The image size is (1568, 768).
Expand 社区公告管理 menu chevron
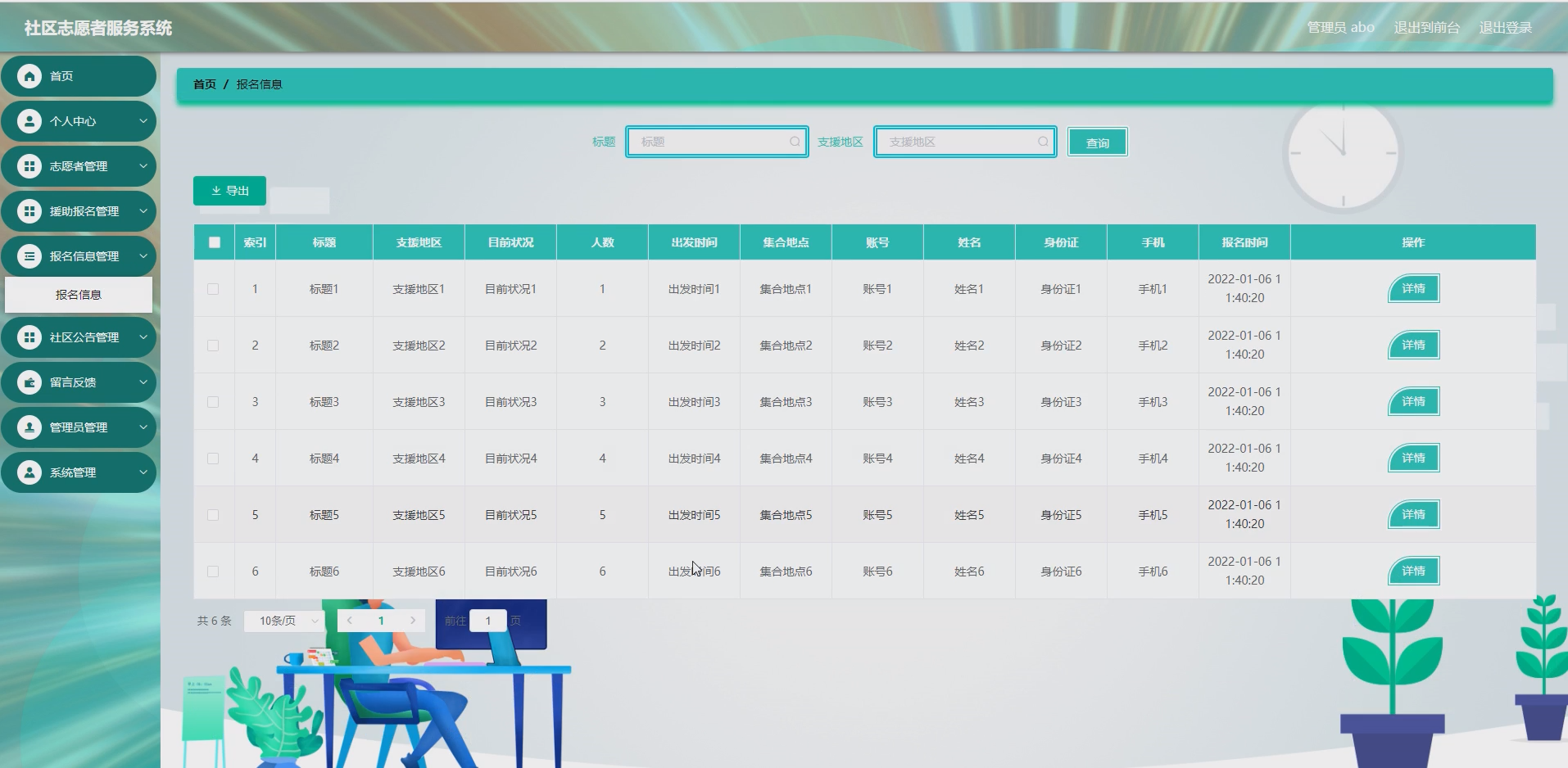tap(143, 337)
